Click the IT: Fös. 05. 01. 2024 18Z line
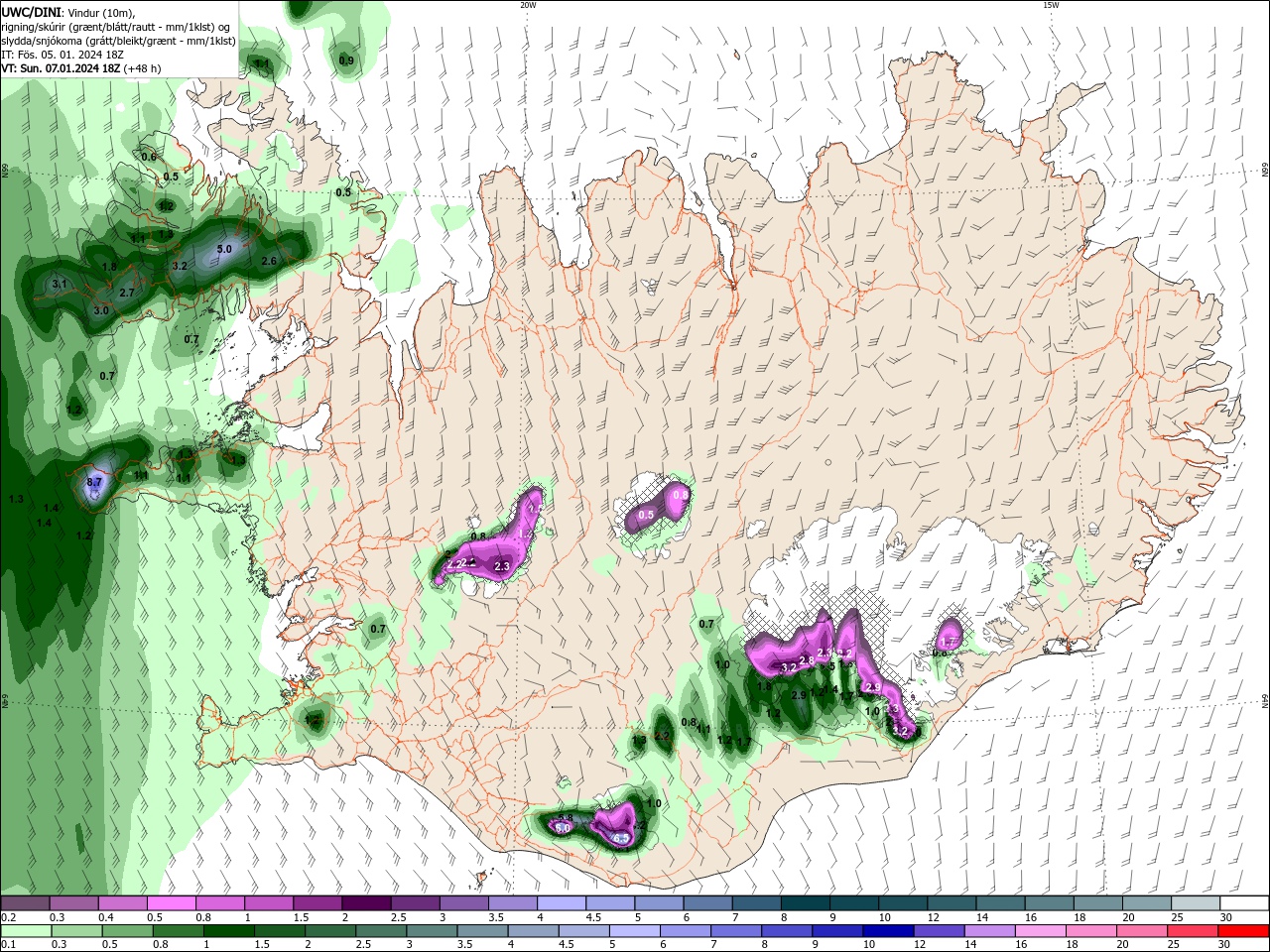This screenshot has height=952, width=1270. (63, 55)
